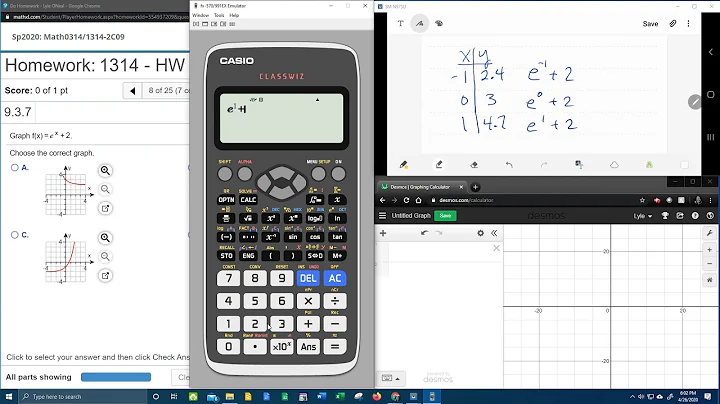
Task: Tap the sin key on the calculator
Action: pos(293,237)
